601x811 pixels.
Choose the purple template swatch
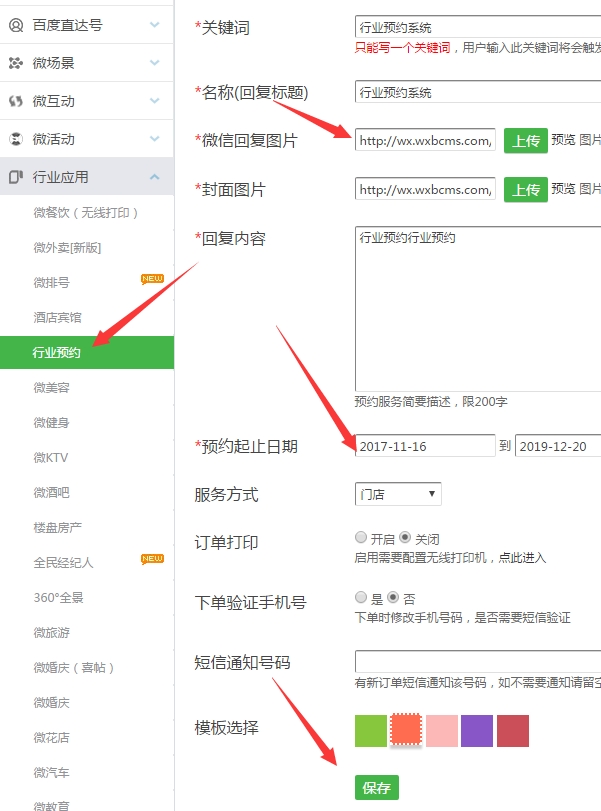477,731
